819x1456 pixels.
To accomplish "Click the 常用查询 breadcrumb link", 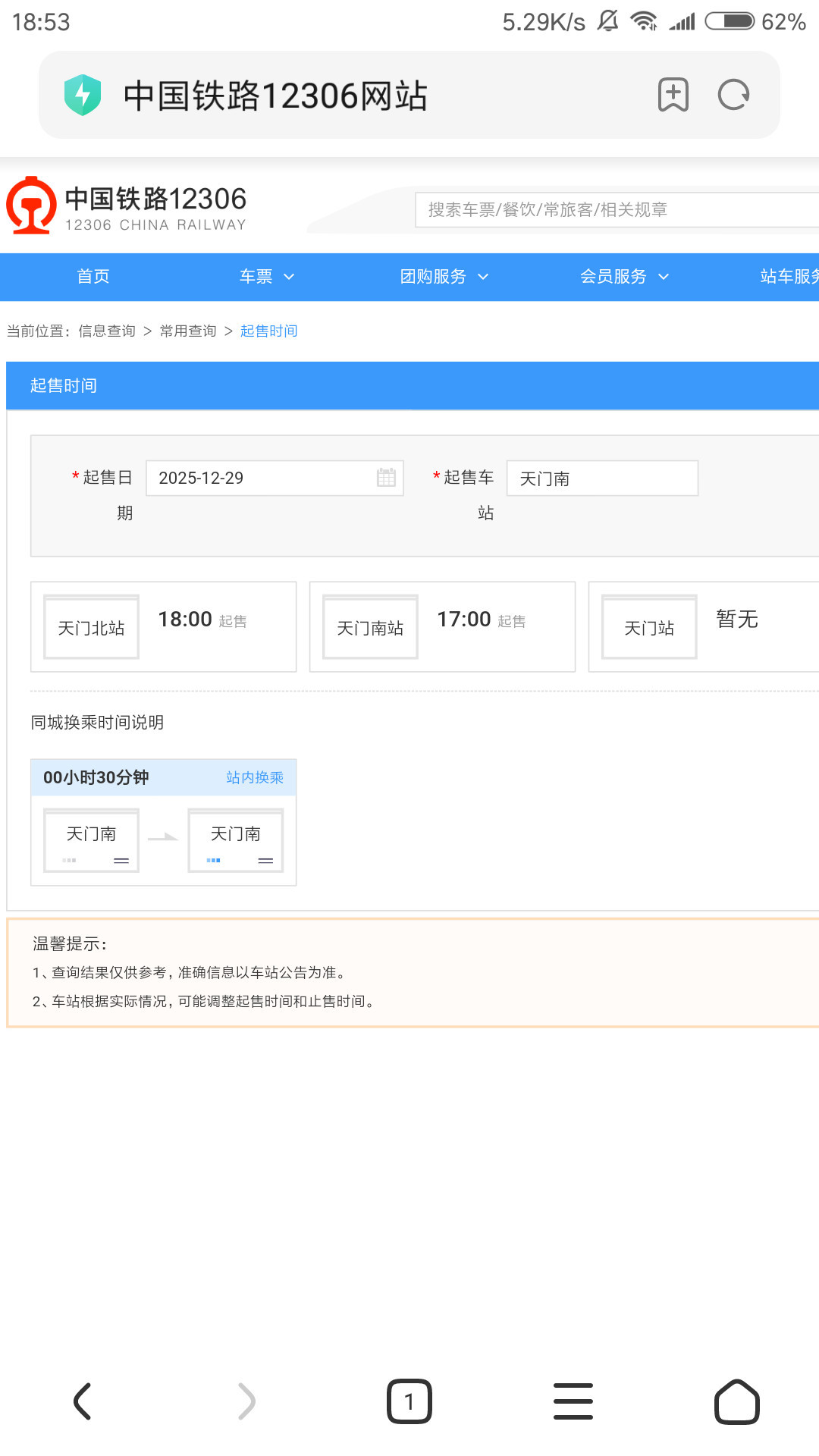I will pos(188,331).
